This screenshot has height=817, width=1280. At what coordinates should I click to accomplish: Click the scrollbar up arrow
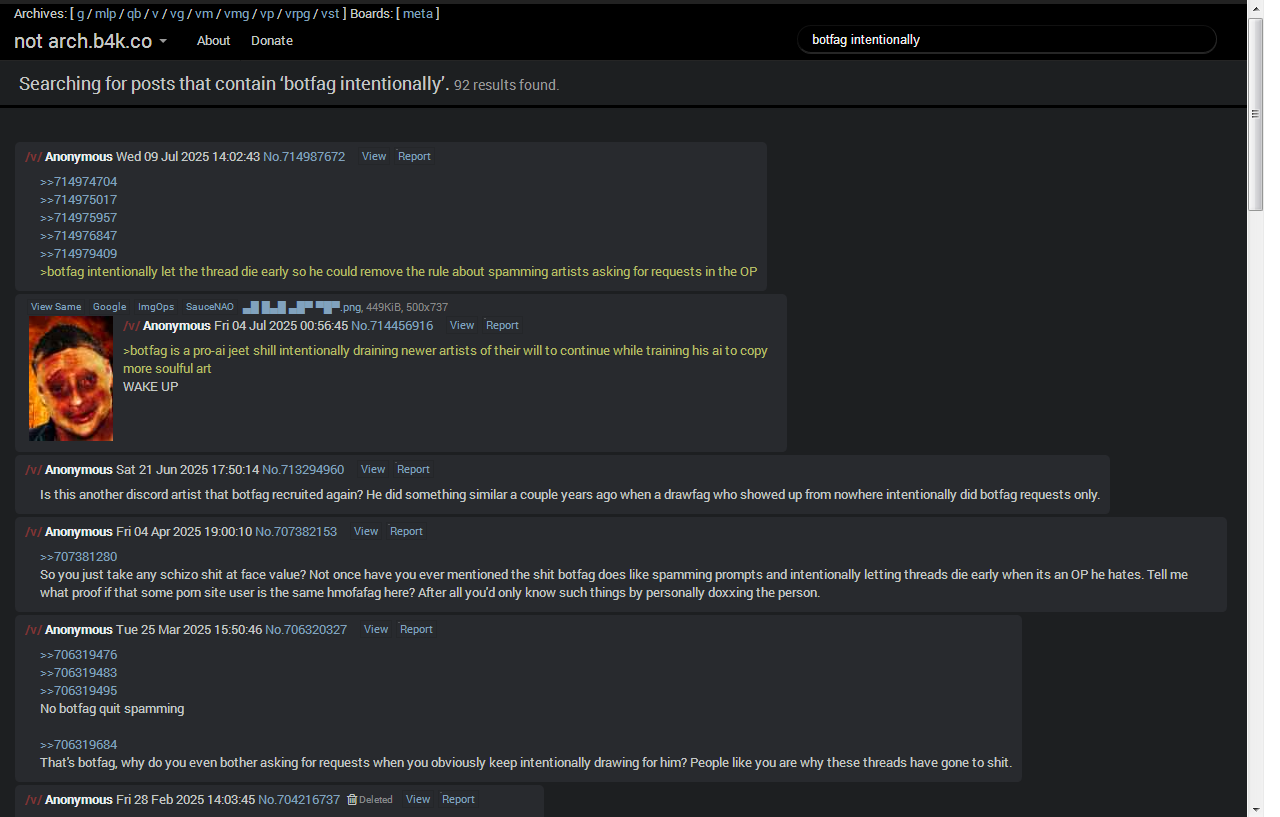1256,10
